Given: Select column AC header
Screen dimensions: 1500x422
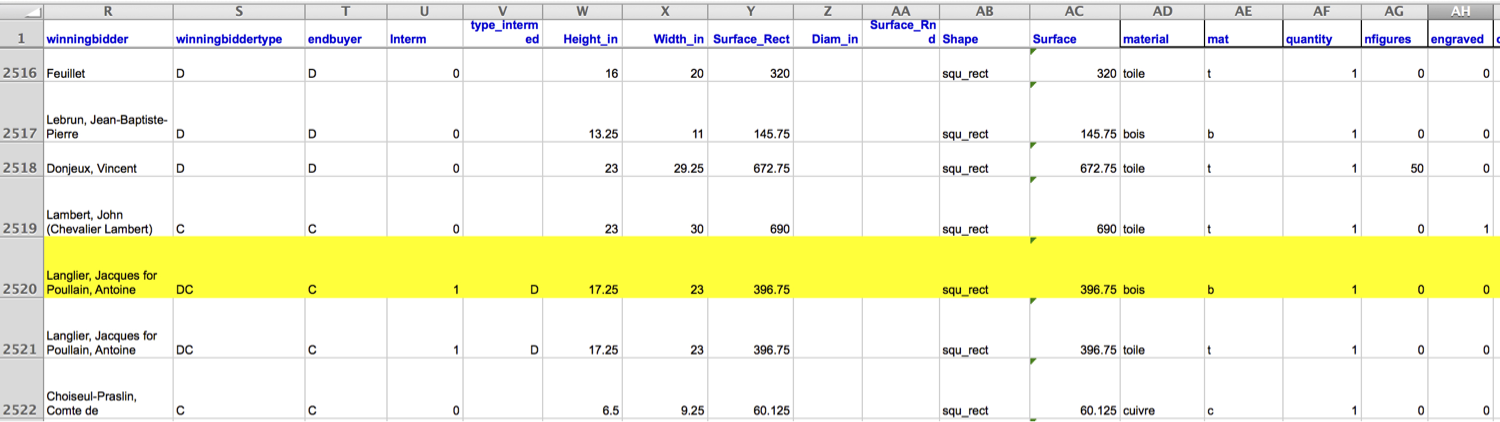Looking at the screenshot, I should click(1075, 10).
